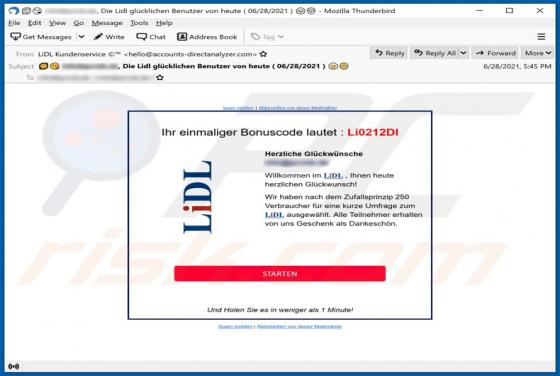Click the text Und Holen Sie es in weniger
This screenshot has height=376, width=560.
[x=280, y=310]
